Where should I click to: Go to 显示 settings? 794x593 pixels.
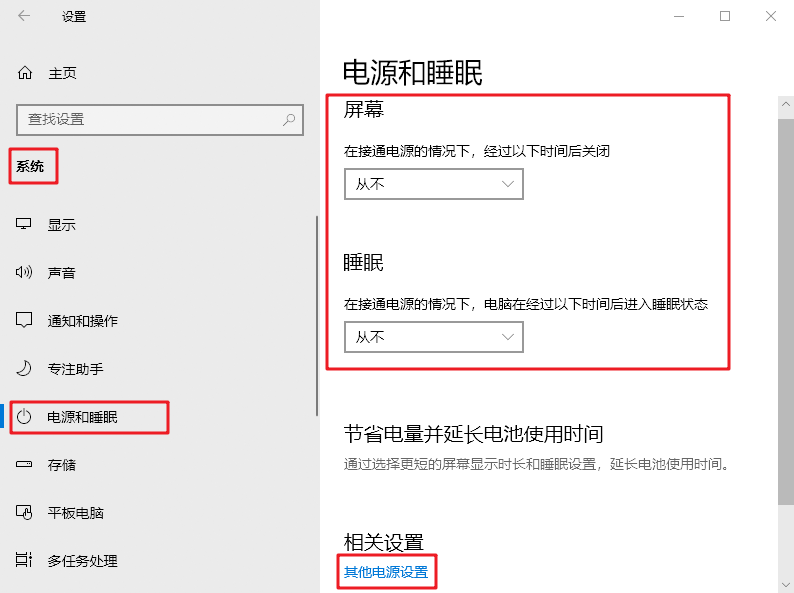coord(62,224)
